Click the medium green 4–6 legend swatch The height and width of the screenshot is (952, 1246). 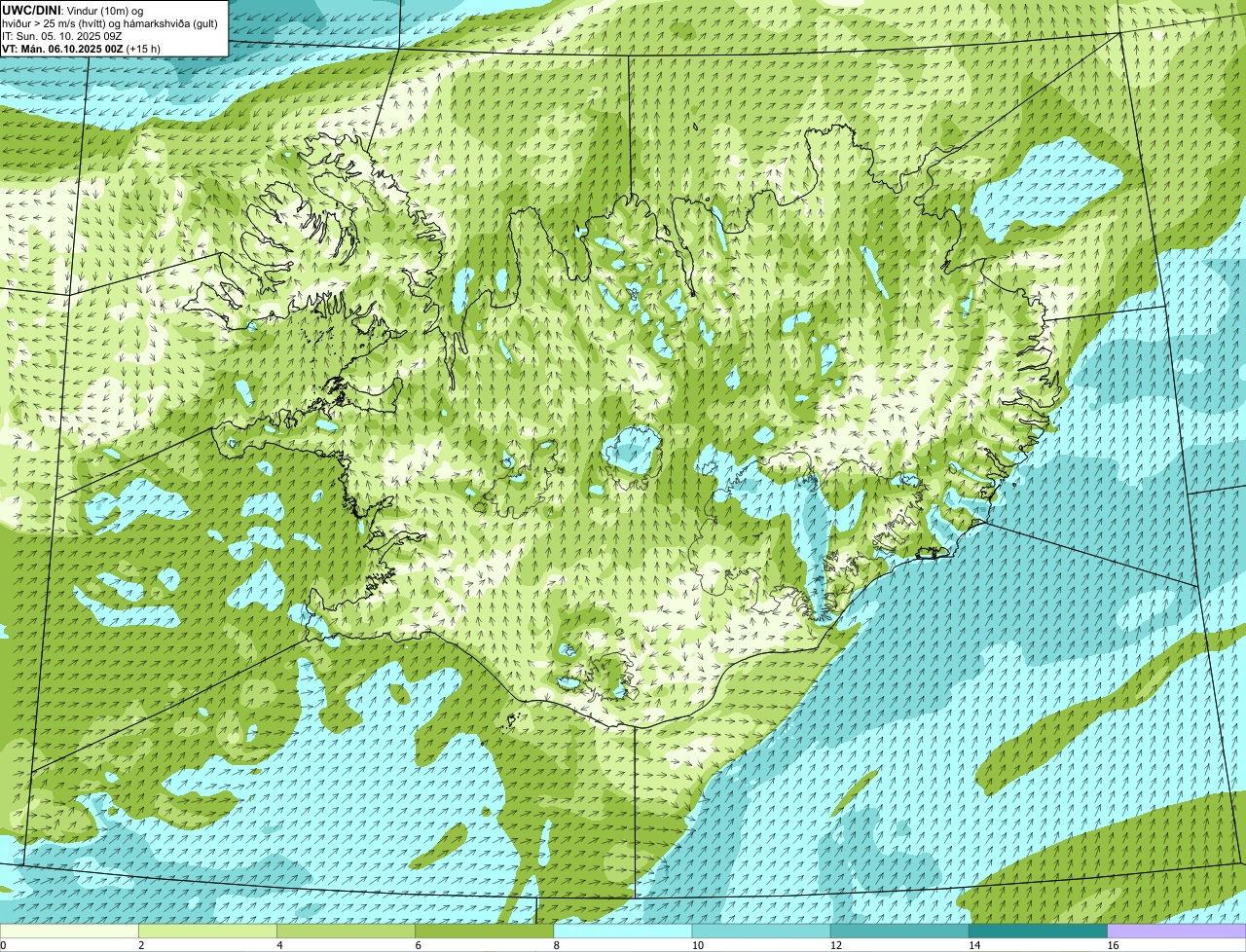[346, 932]
